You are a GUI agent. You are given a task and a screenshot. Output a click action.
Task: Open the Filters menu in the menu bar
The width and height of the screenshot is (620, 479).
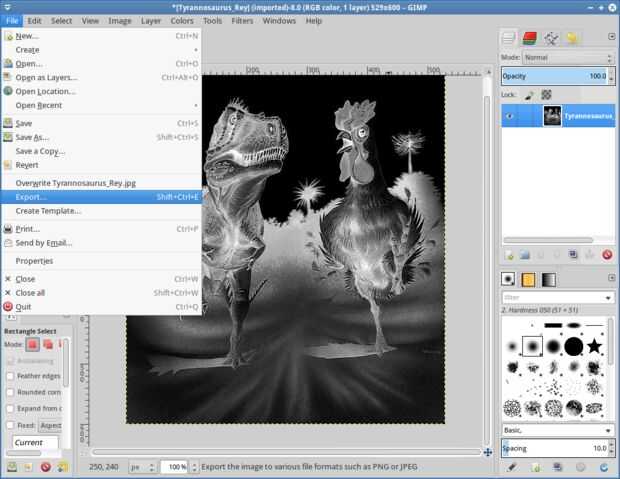242,21
